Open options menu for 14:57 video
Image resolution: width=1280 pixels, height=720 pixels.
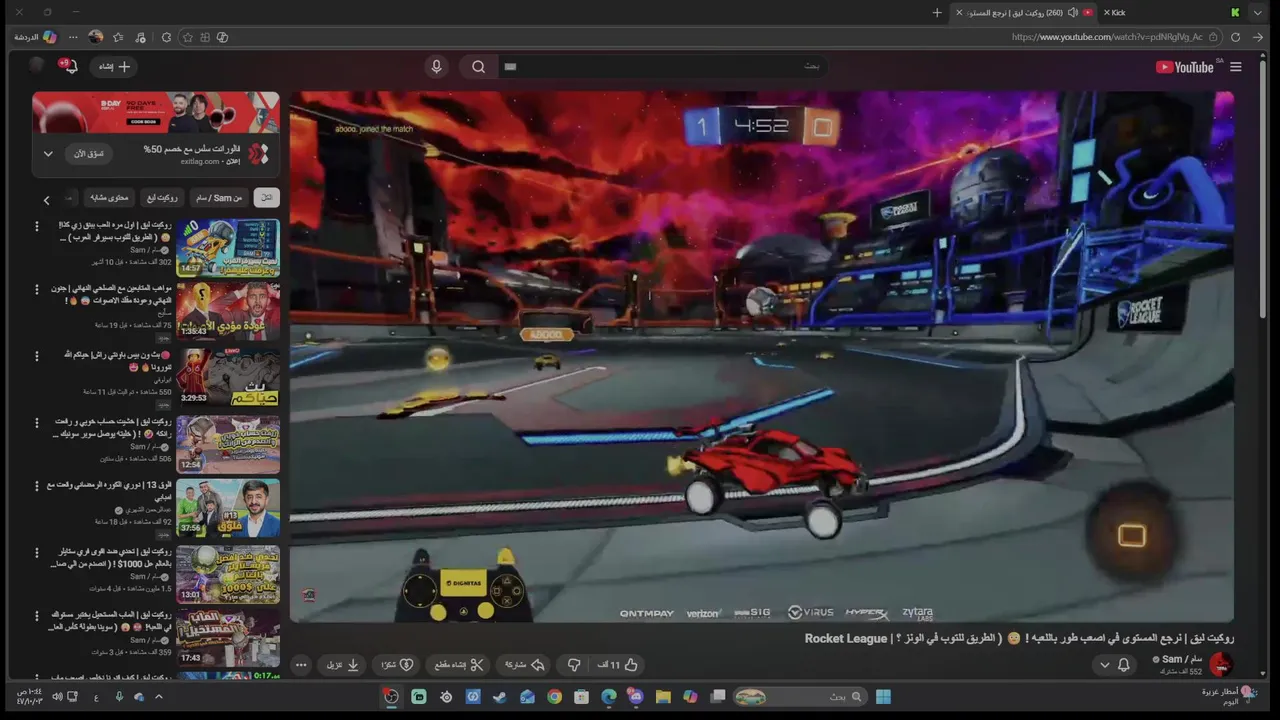37,226
